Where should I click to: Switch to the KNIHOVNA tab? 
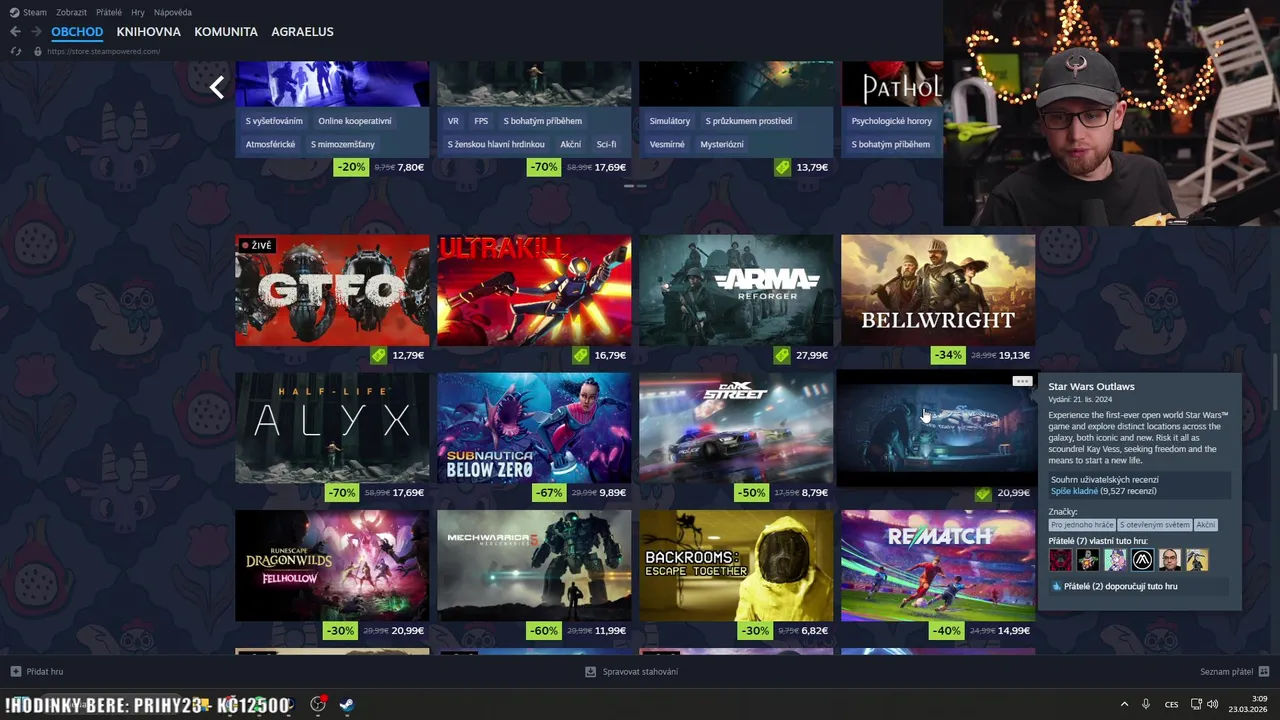(148, 32)
